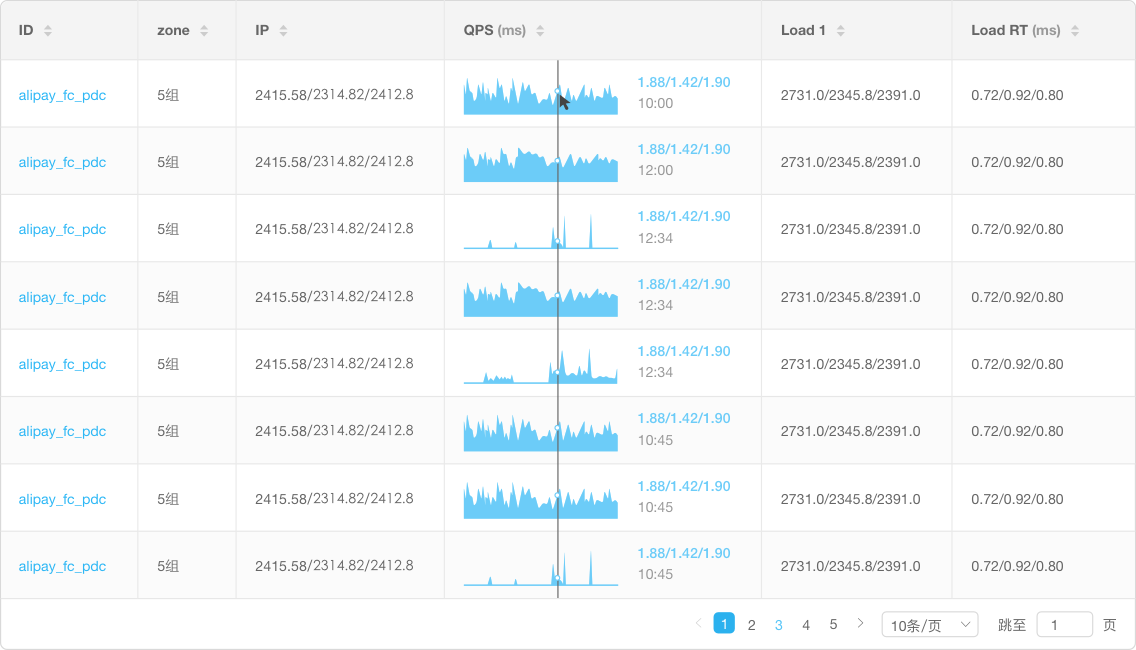Advance to the next page with the right chevron
The width and height of the screenshot is (1136, 650).
[860, 623]
